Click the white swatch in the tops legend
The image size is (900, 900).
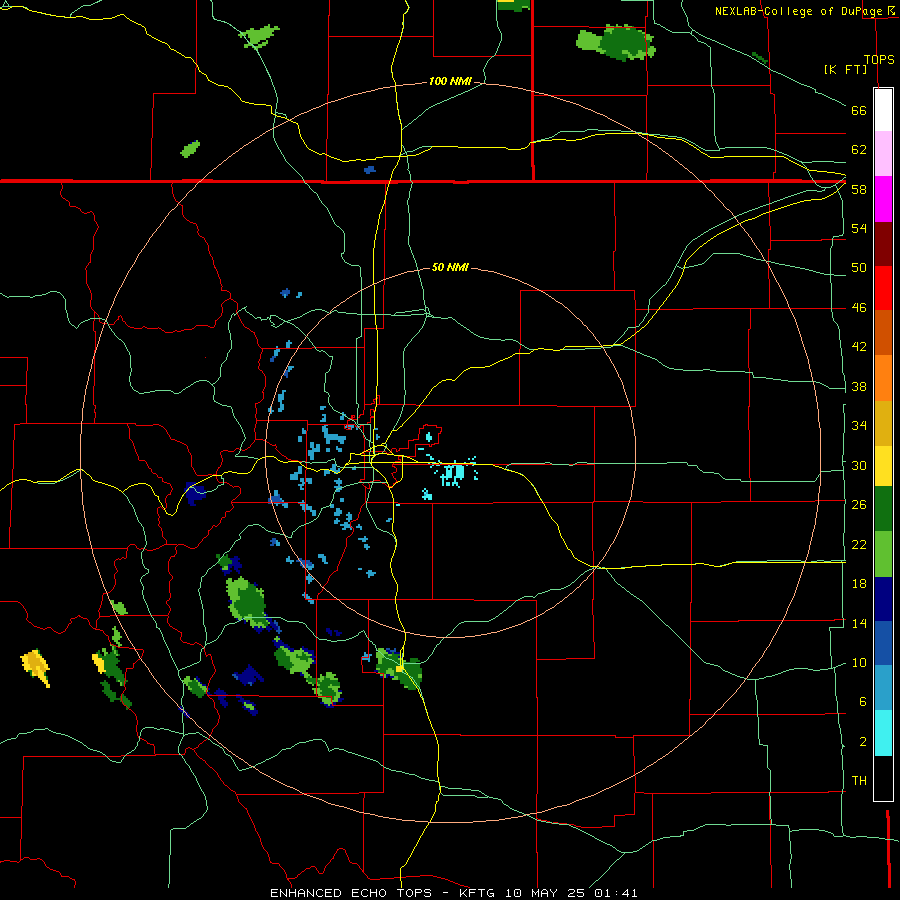click(883, 110)
